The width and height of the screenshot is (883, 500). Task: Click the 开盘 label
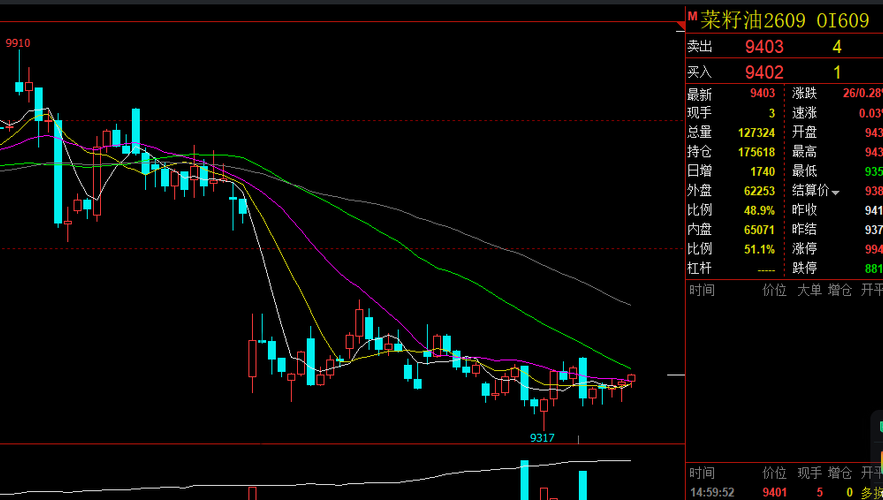[x=804, y=132]
